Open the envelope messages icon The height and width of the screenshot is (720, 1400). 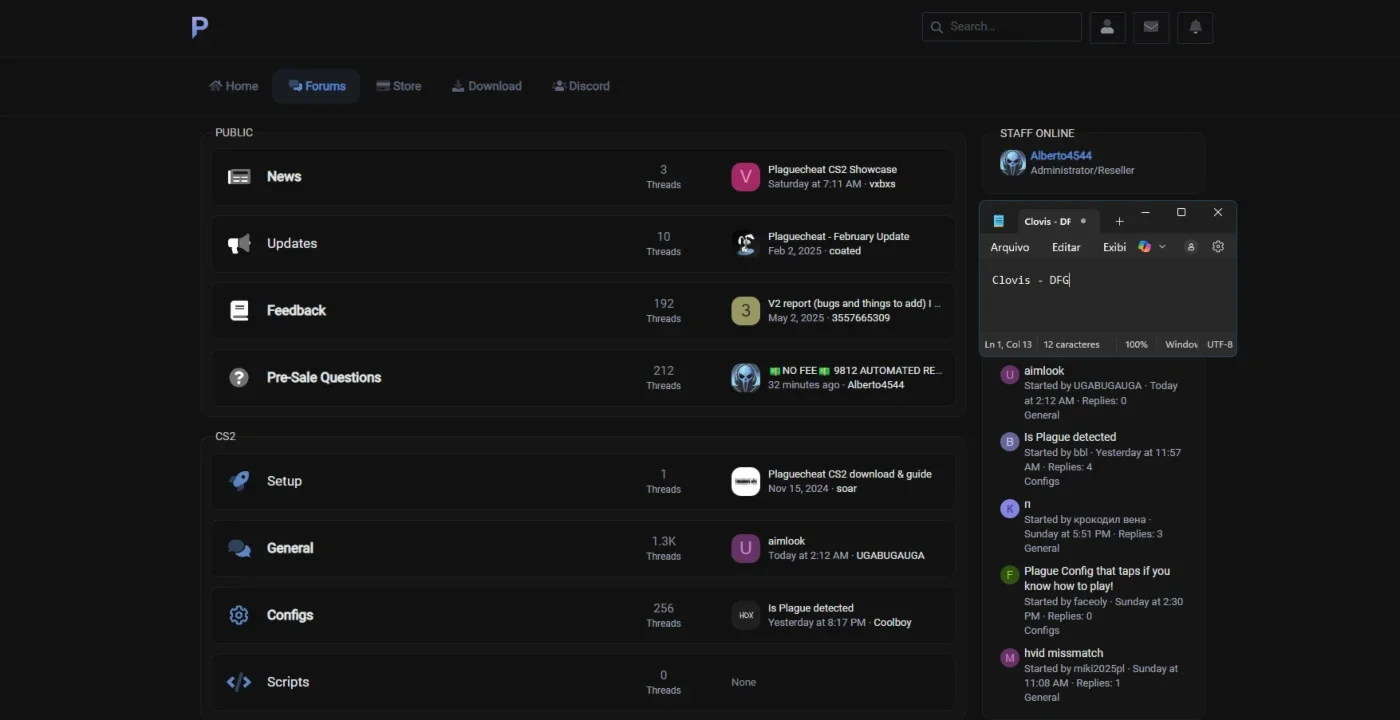pyautogui.click(x=1151, y=27)
